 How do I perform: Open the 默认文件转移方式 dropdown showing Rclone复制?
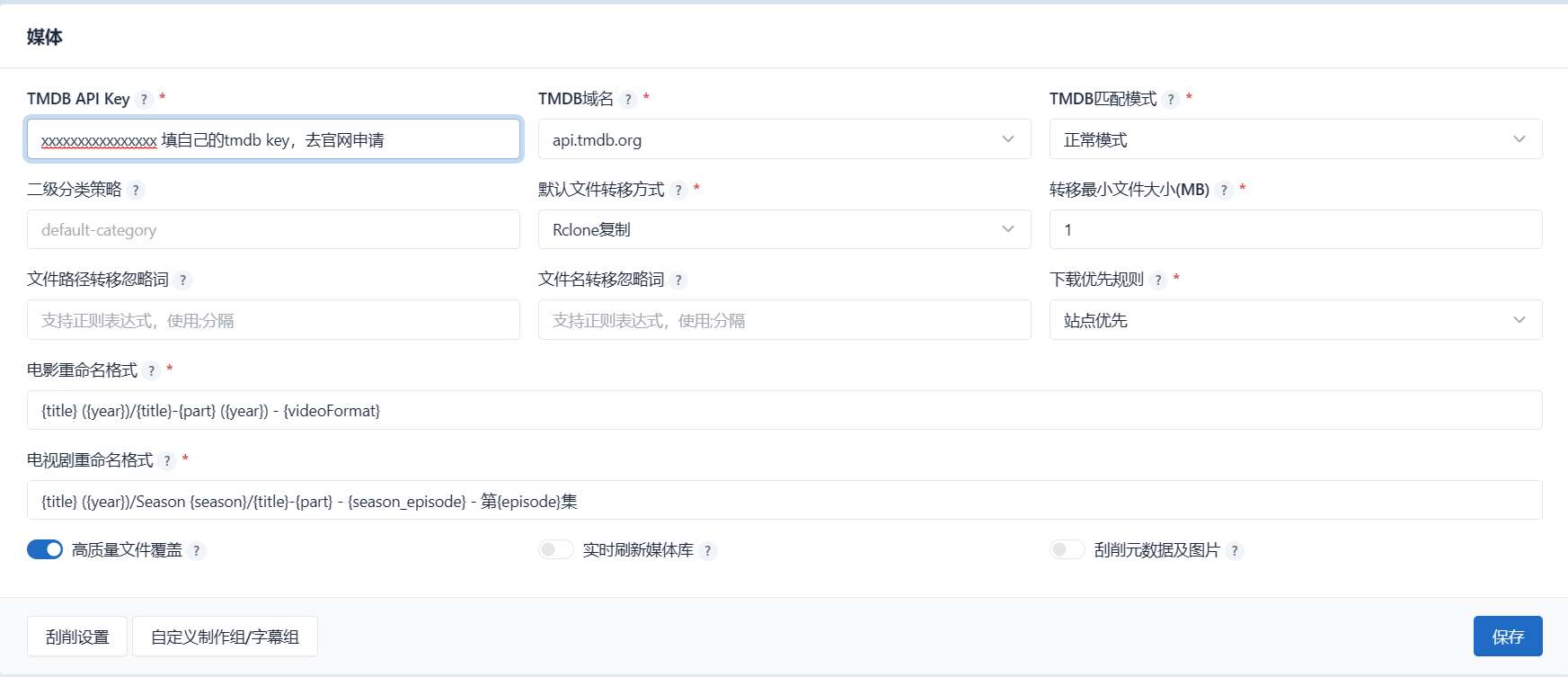784,229
